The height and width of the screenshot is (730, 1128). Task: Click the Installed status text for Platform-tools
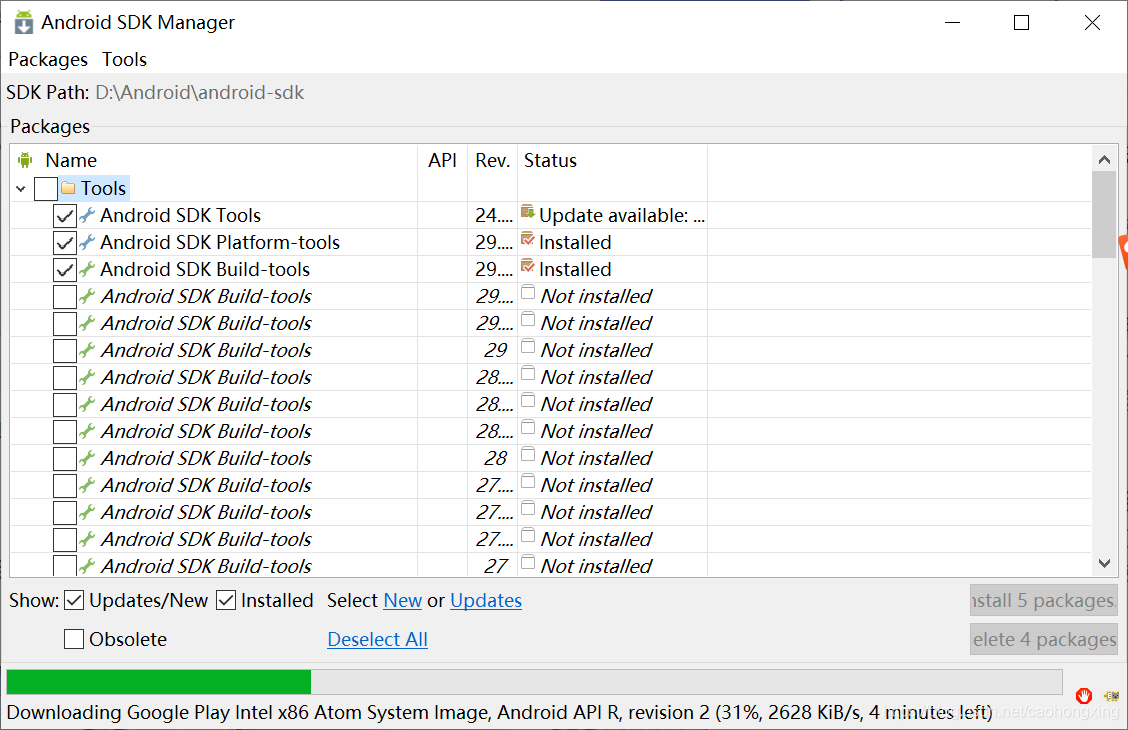tap(576, 242)
